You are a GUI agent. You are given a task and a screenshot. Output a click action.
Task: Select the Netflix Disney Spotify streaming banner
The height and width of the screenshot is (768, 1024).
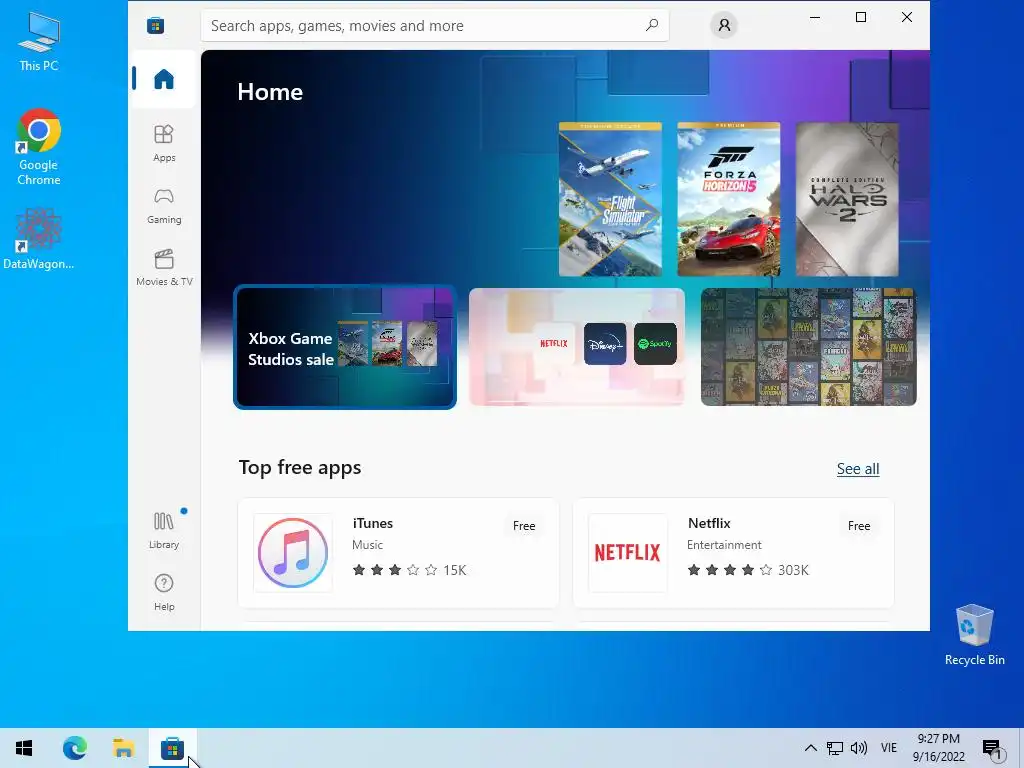tap(577, 347)
